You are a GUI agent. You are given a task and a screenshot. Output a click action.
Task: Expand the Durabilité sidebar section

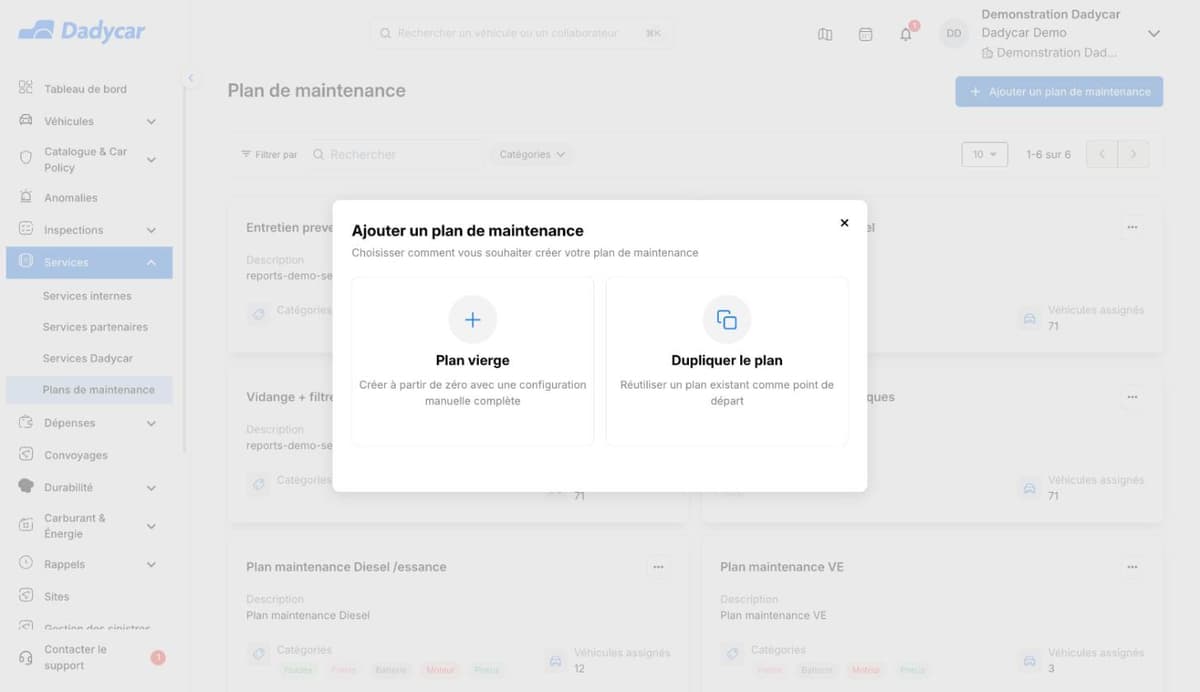151,488
